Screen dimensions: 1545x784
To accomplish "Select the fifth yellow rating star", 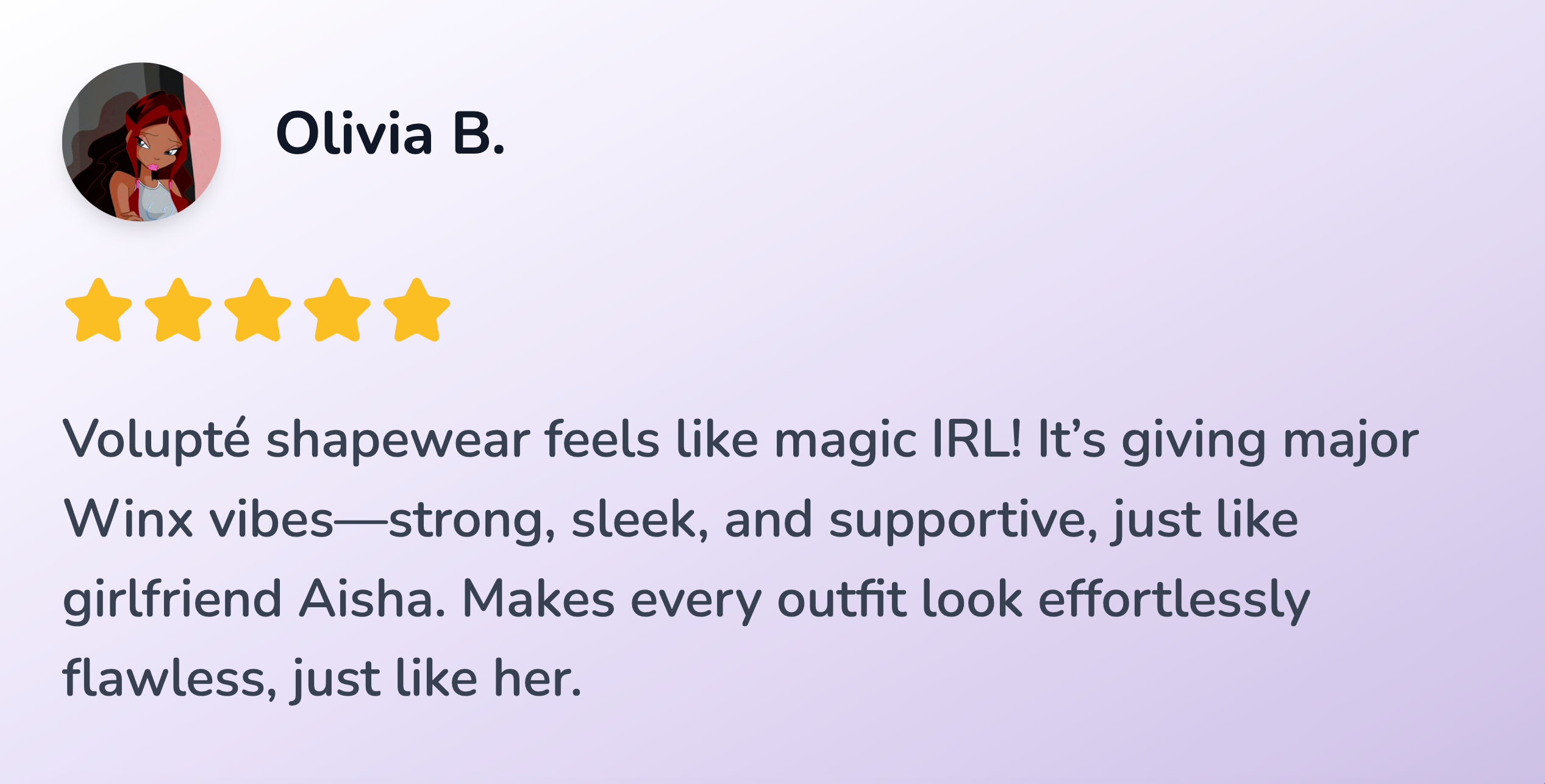I will 416,310.
